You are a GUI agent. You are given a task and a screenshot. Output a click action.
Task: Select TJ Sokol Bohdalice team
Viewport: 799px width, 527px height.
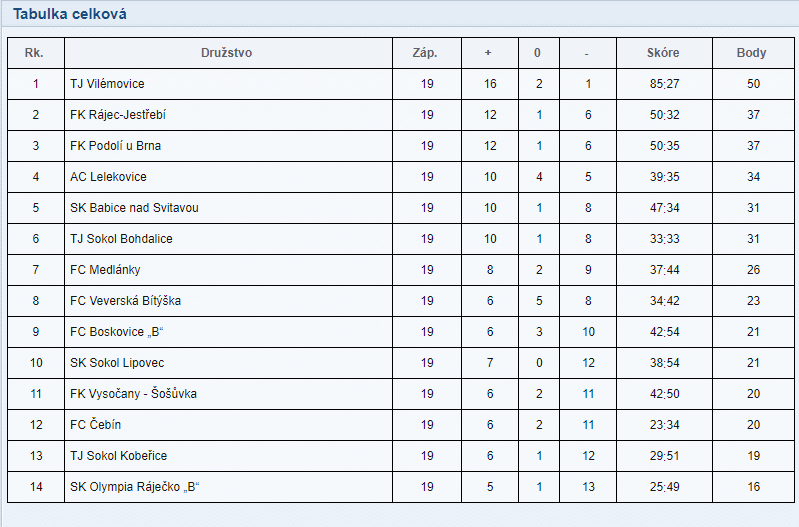pyautogui.click(x=121, y=239)
